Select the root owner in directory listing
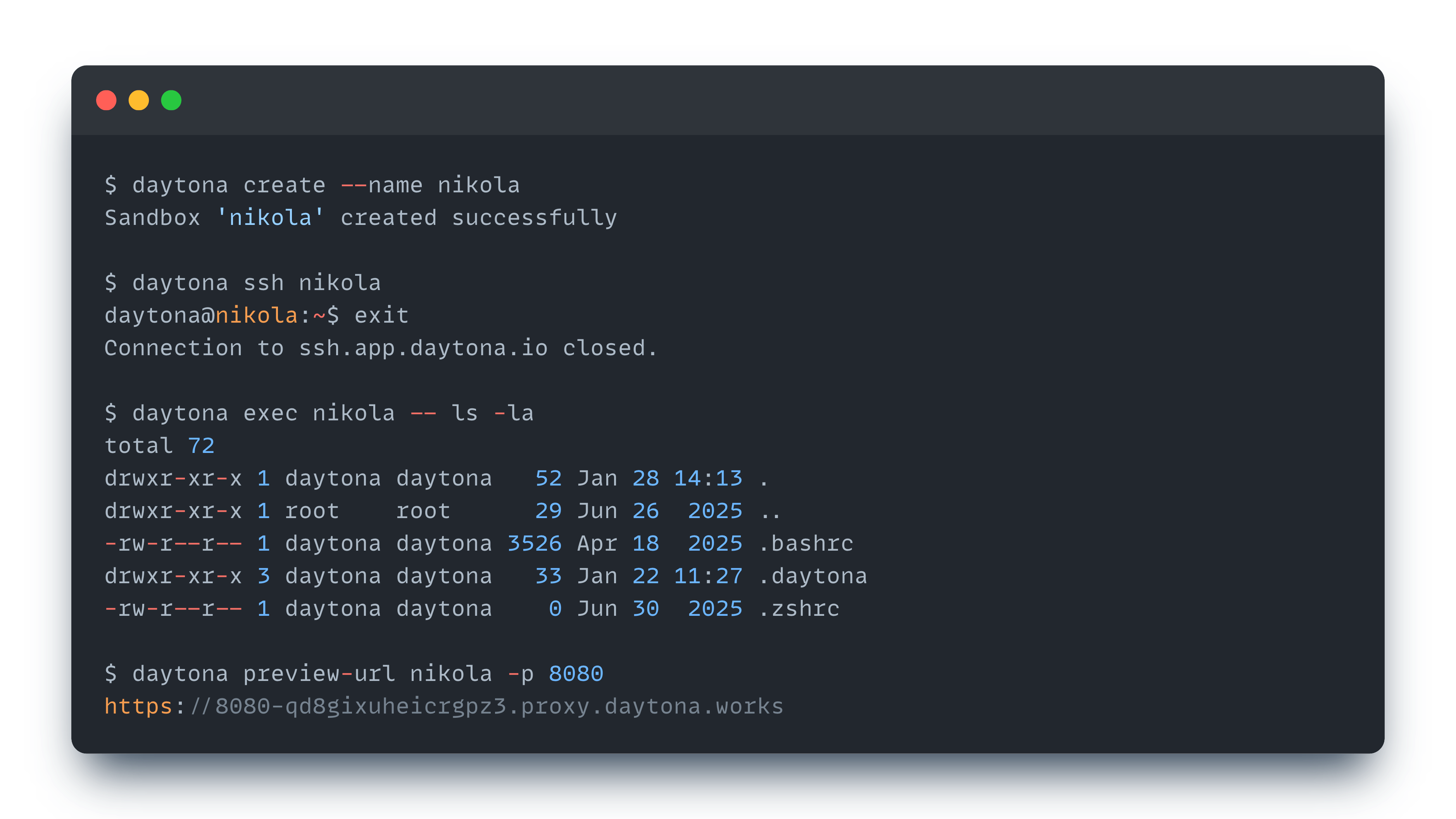1456x819 pixels. click(311, 510)
